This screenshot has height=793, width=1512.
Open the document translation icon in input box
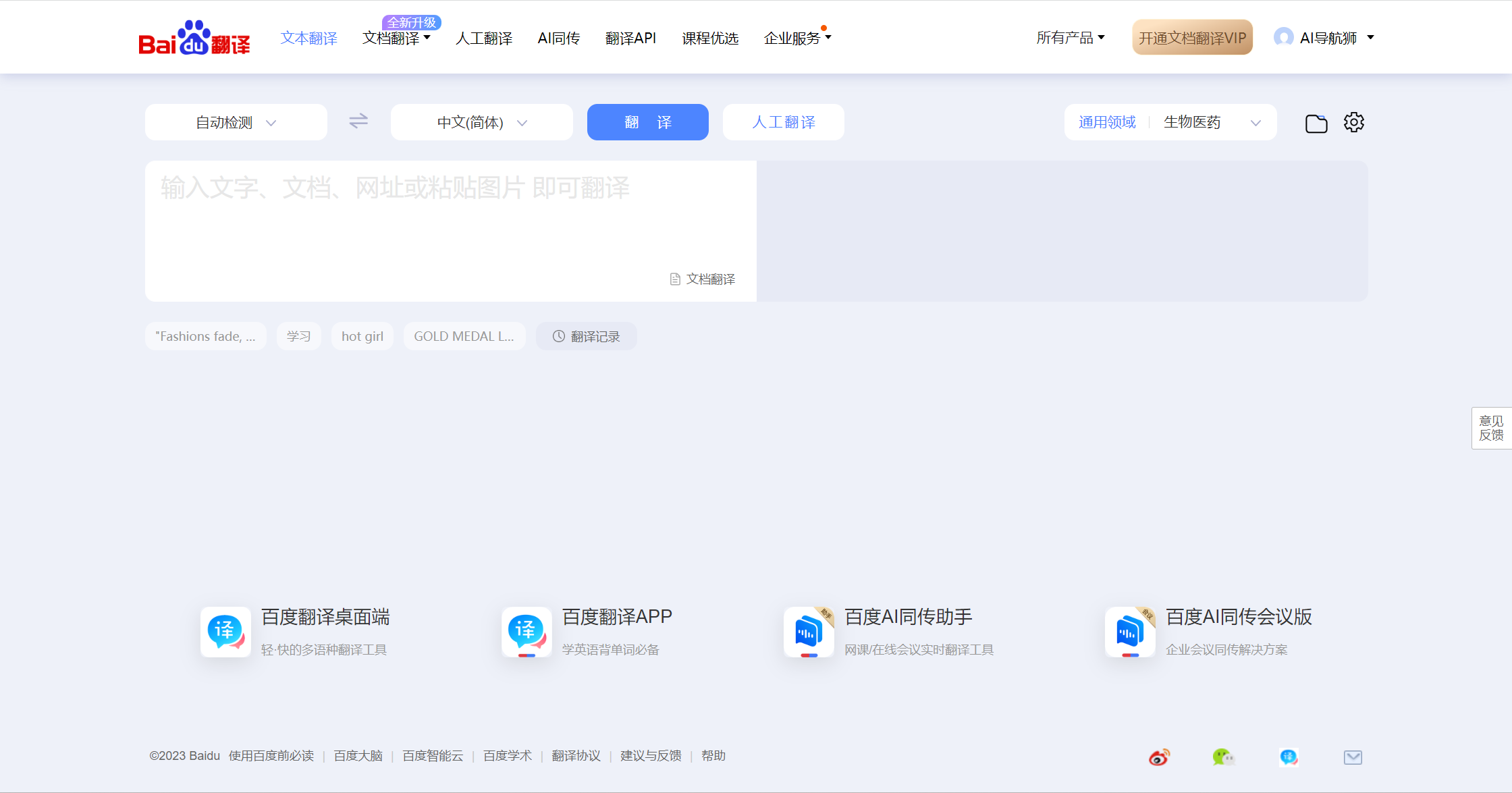click(674, 278)
